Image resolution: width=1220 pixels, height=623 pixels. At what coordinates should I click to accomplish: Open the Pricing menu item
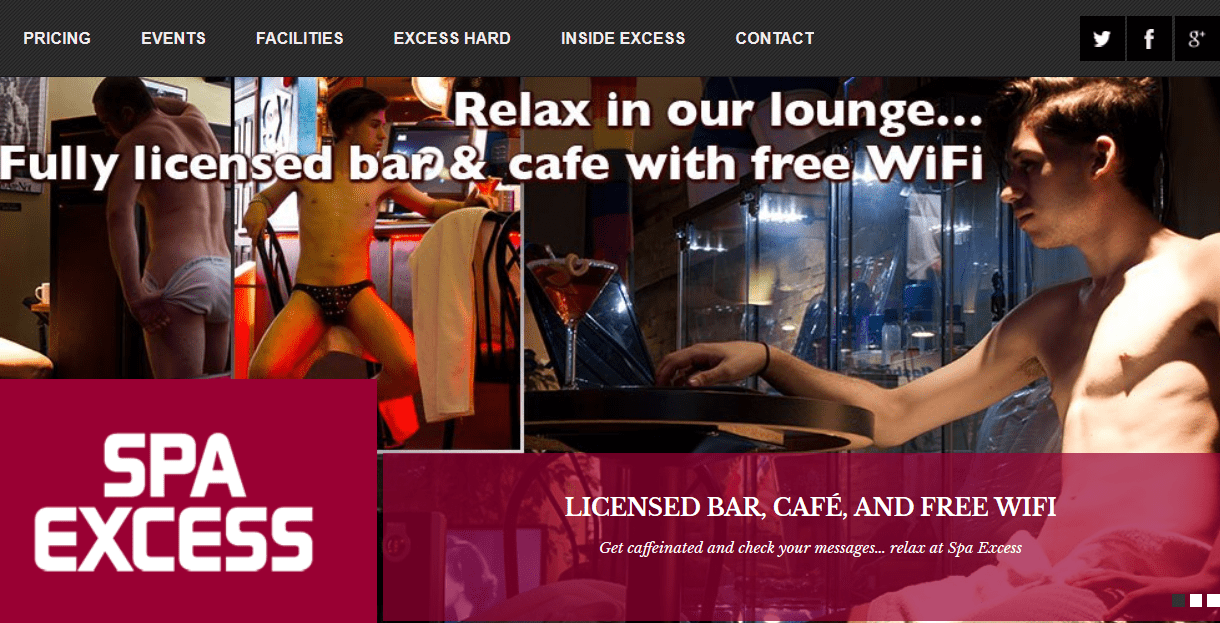pos(57,38)
